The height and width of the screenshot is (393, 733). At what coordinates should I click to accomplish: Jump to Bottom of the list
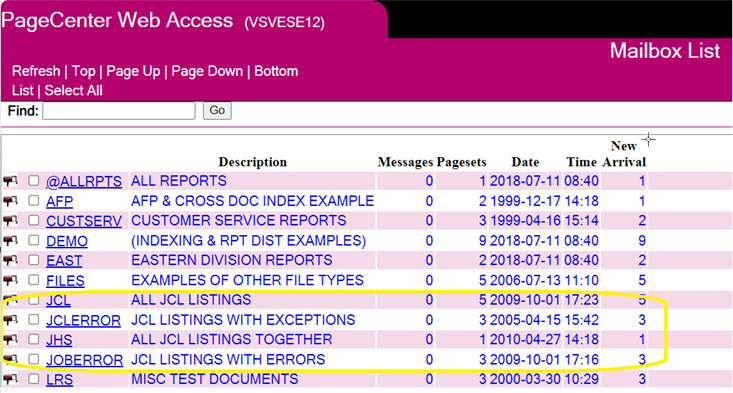(276, 71)
